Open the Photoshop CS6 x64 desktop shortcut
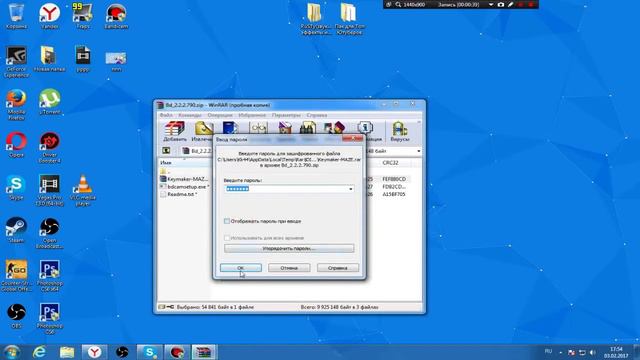640x360 pixels. (x=50, y=276)
